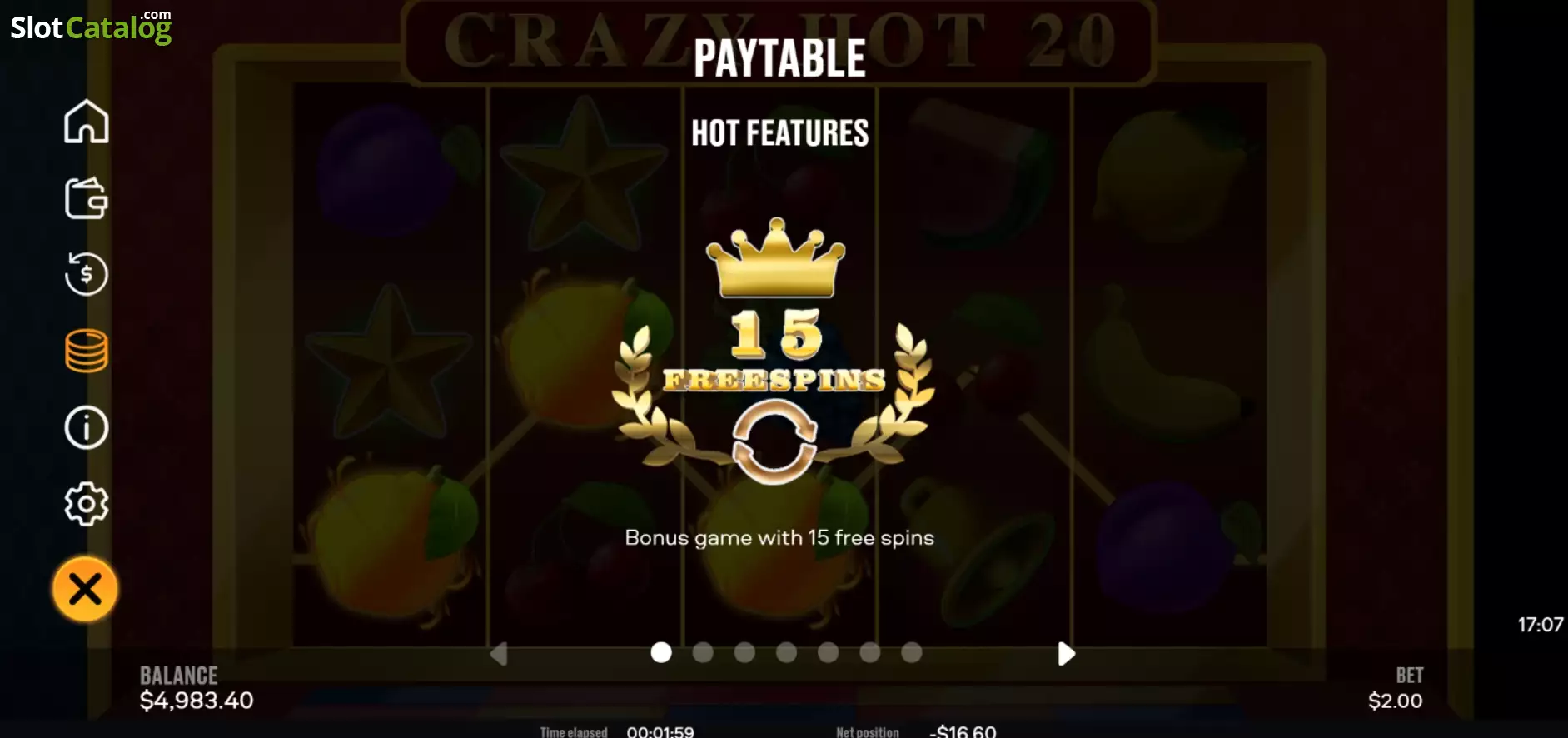Open the game info icon
1568x738 pixels.
pos(87,427)
